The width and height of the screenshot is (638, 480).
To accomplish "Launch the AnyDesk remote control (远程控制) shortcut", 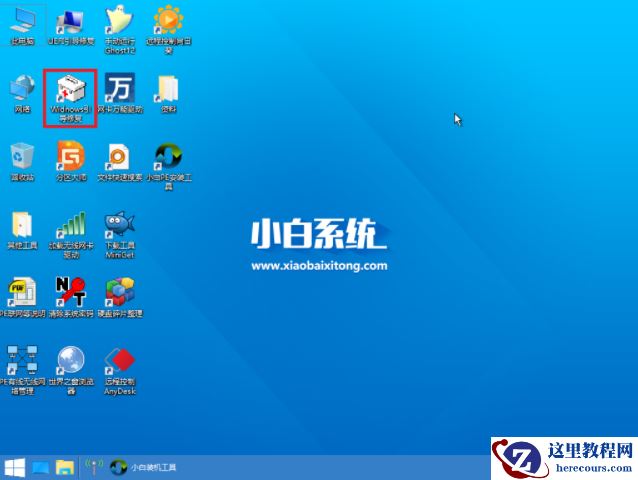I will click(x=120, y=370).
